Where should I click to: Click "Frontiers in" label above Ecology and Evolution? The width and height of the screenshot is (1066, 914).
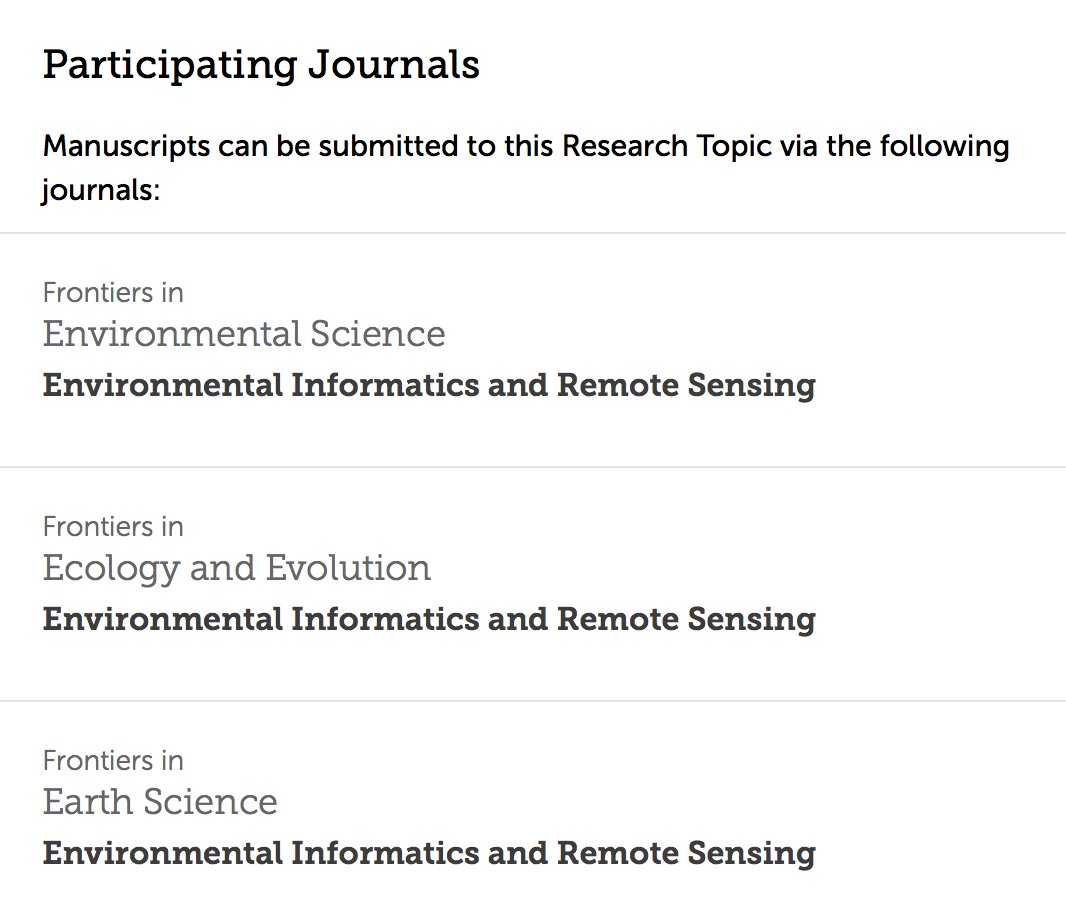(113, 526)
